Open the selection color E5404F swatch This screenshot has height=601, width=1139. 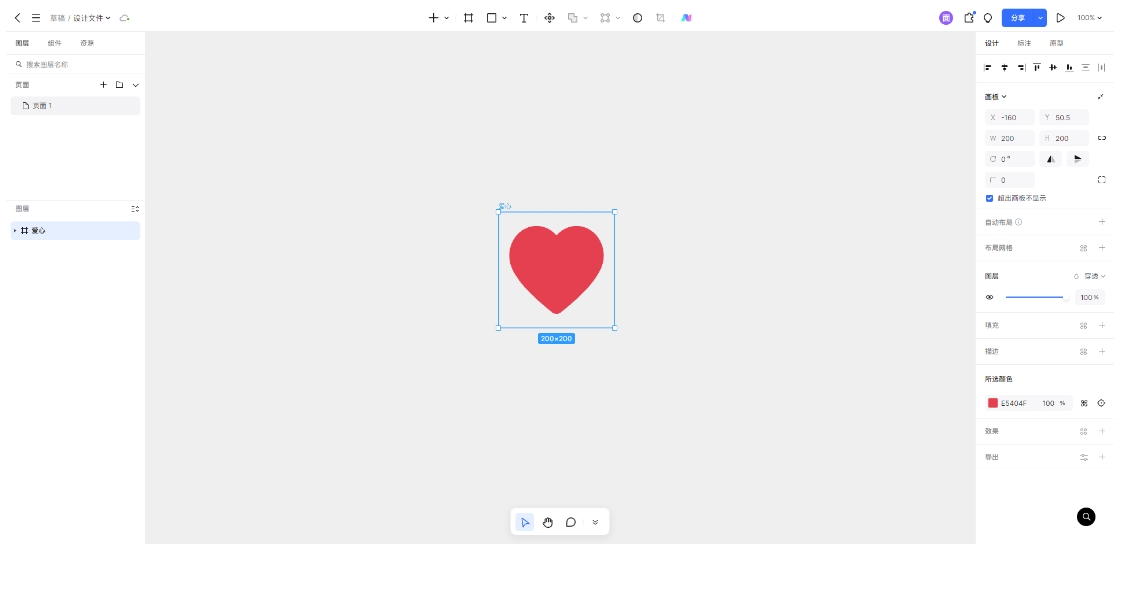[993, 403]
